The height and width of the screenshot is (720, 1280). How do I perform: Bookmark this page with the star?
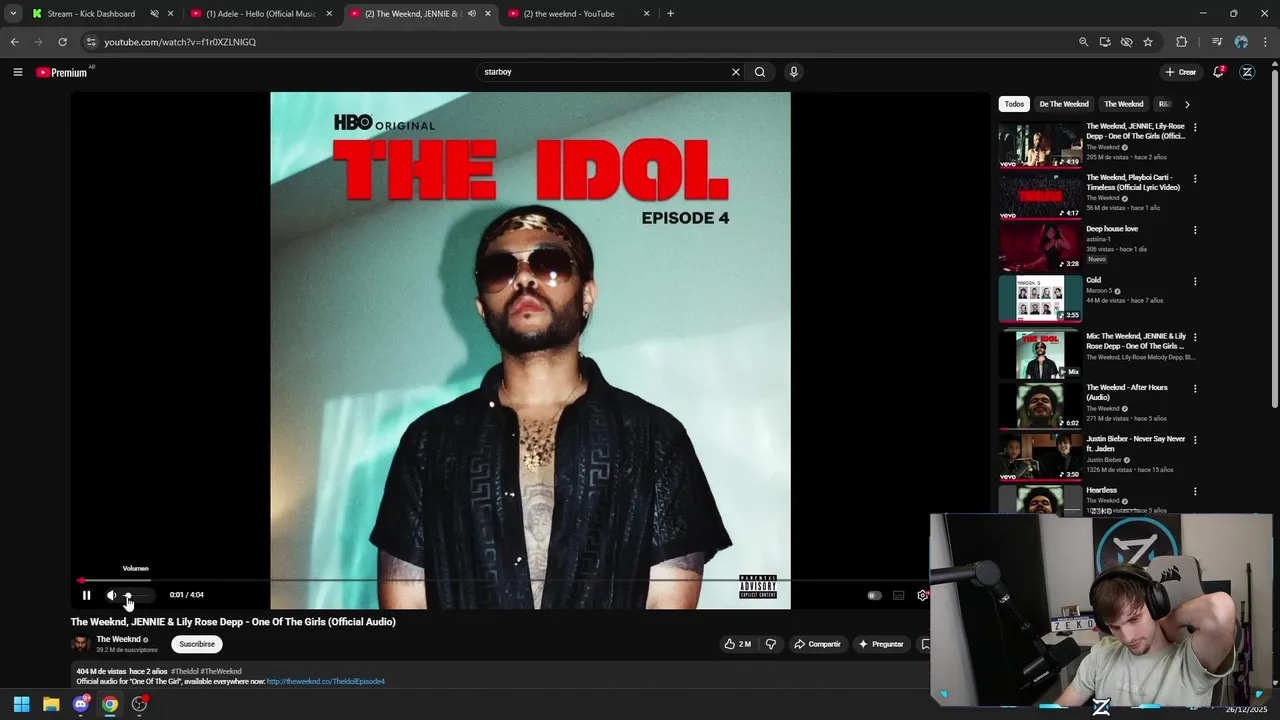tap(1148, 42)
